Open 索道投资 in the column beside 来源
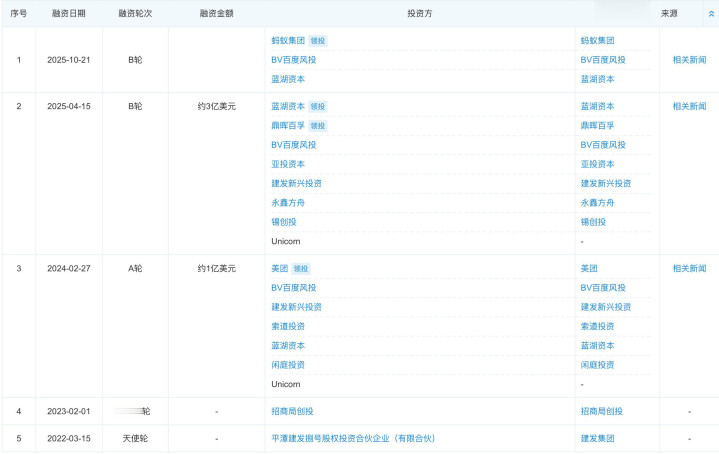The image size is (719, 454). 597,326
